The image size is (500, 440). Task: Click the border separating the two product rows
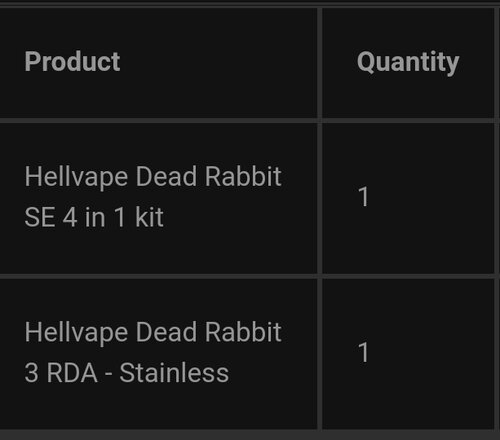247,276
